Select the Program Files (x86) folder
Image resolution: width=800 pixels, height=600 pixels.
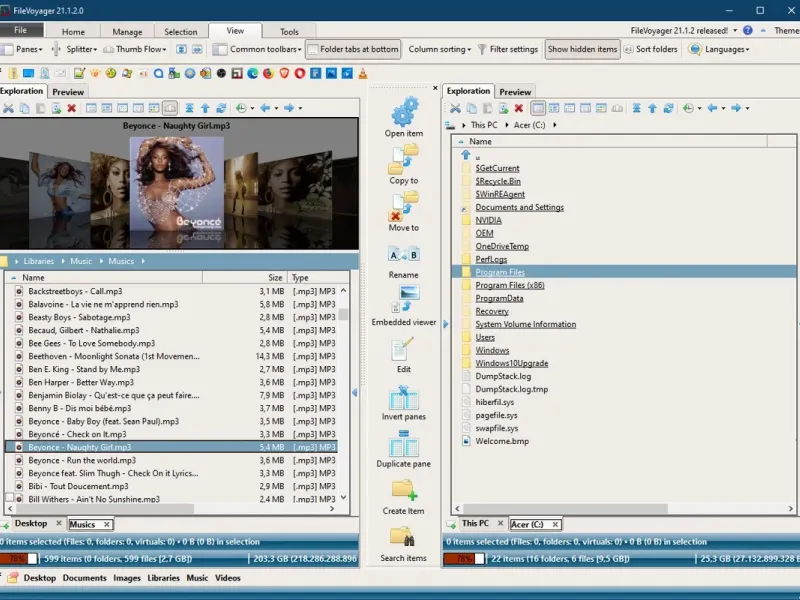510,285
